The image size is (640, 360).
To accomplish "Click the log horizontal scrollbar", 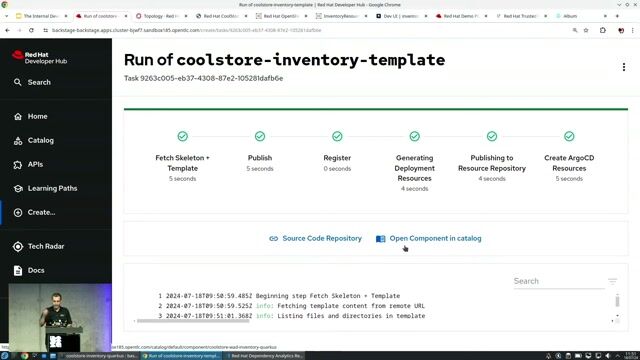I will point(193,321).
